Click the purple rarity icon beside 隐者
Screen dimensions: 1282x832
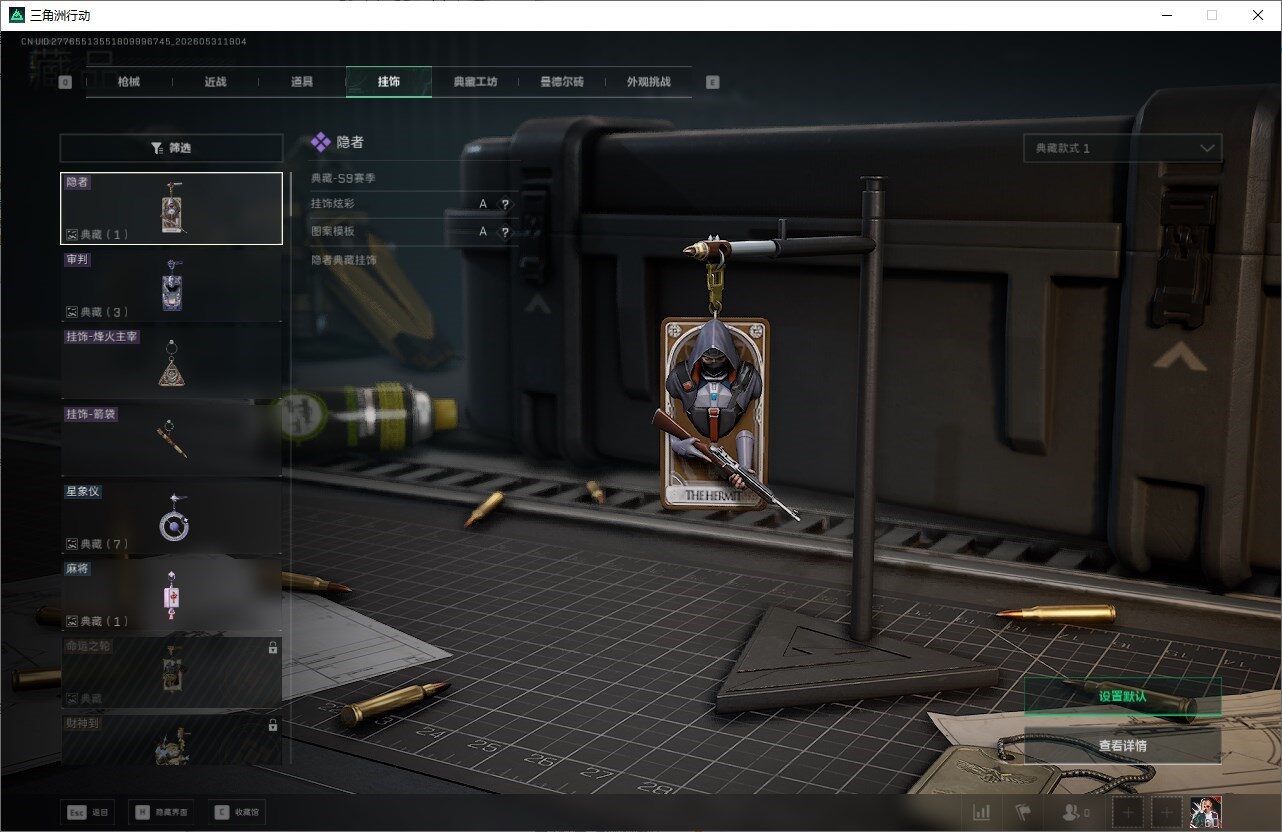click(320, 143)
